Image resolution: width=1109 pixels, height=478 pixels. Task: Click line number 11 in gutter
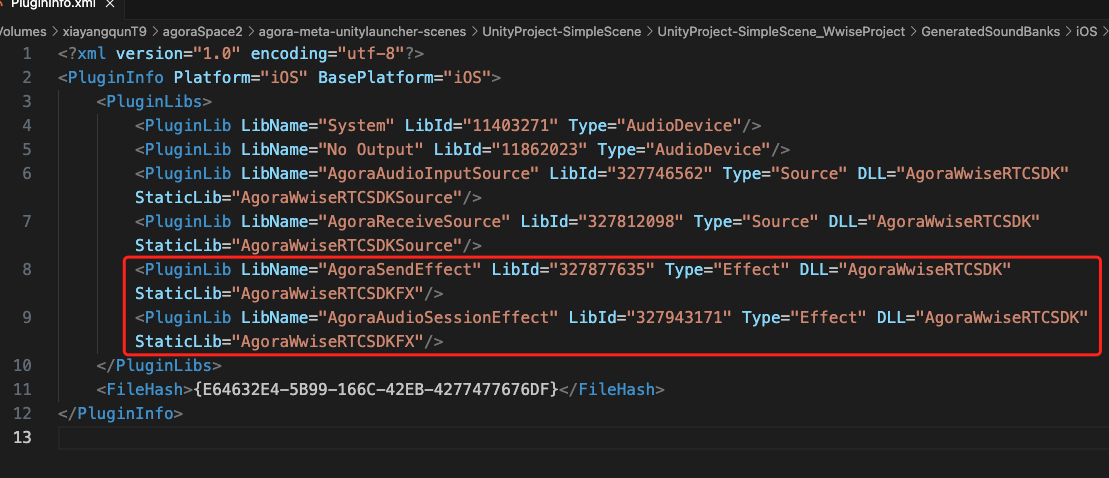coord(23,390)
